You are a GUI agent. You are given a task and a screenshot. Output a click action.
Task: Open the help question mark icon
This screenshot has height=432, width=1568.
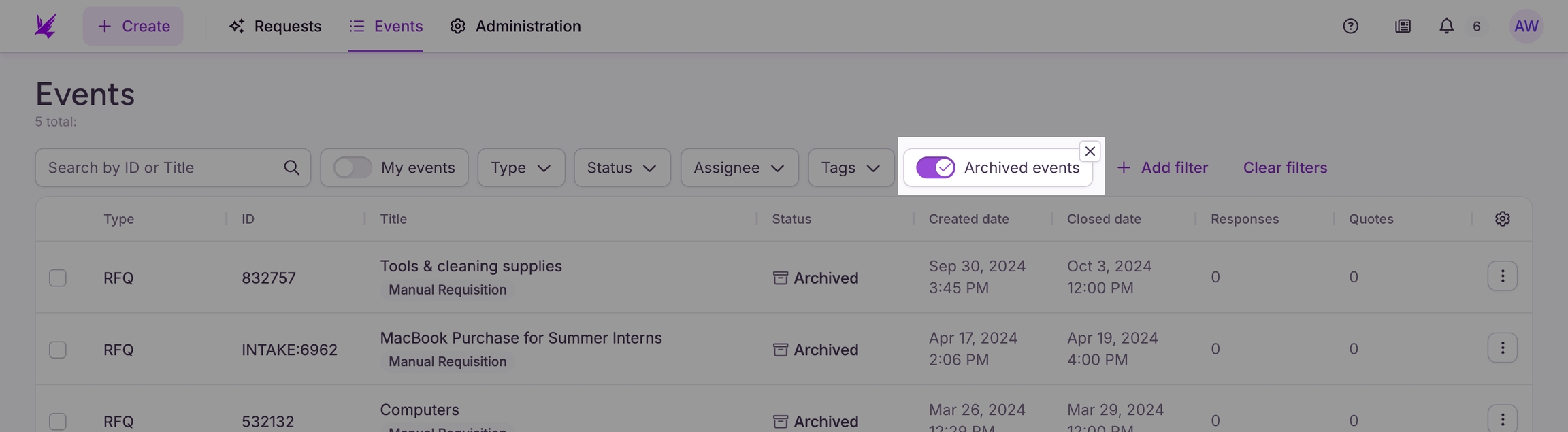[x=1350, y=26]
